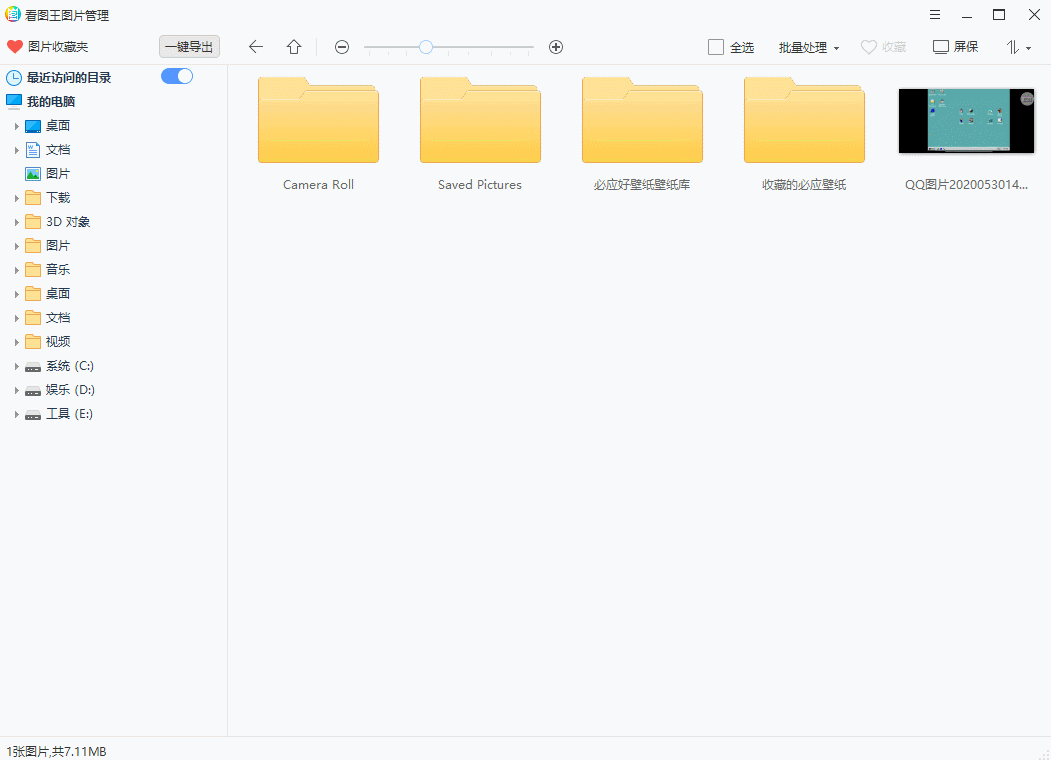This screenshot has width=1051, height=760.
Task: Start the 屏保 screensaver
Action: click(955, 47)
